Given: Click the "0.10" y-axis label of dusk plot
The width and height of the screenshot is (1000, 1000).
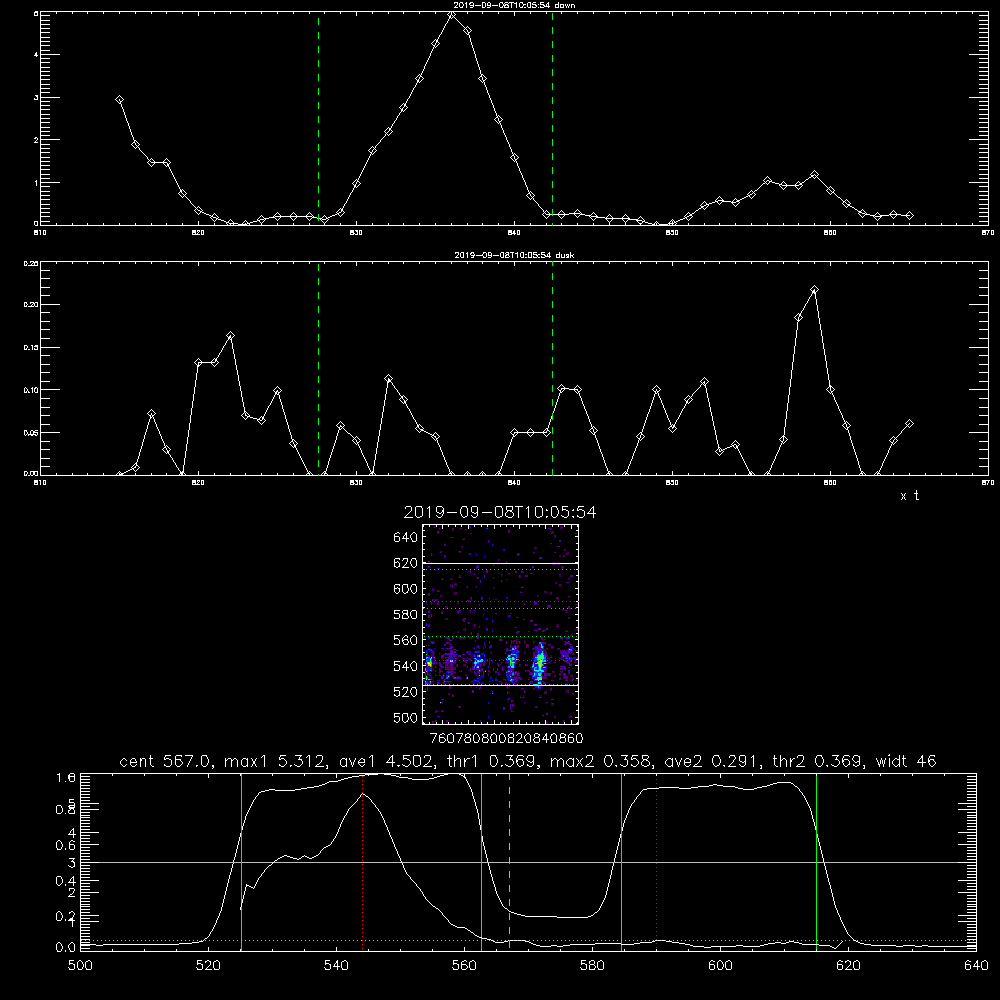Looking at the screenshot, I should coord(31,390).
